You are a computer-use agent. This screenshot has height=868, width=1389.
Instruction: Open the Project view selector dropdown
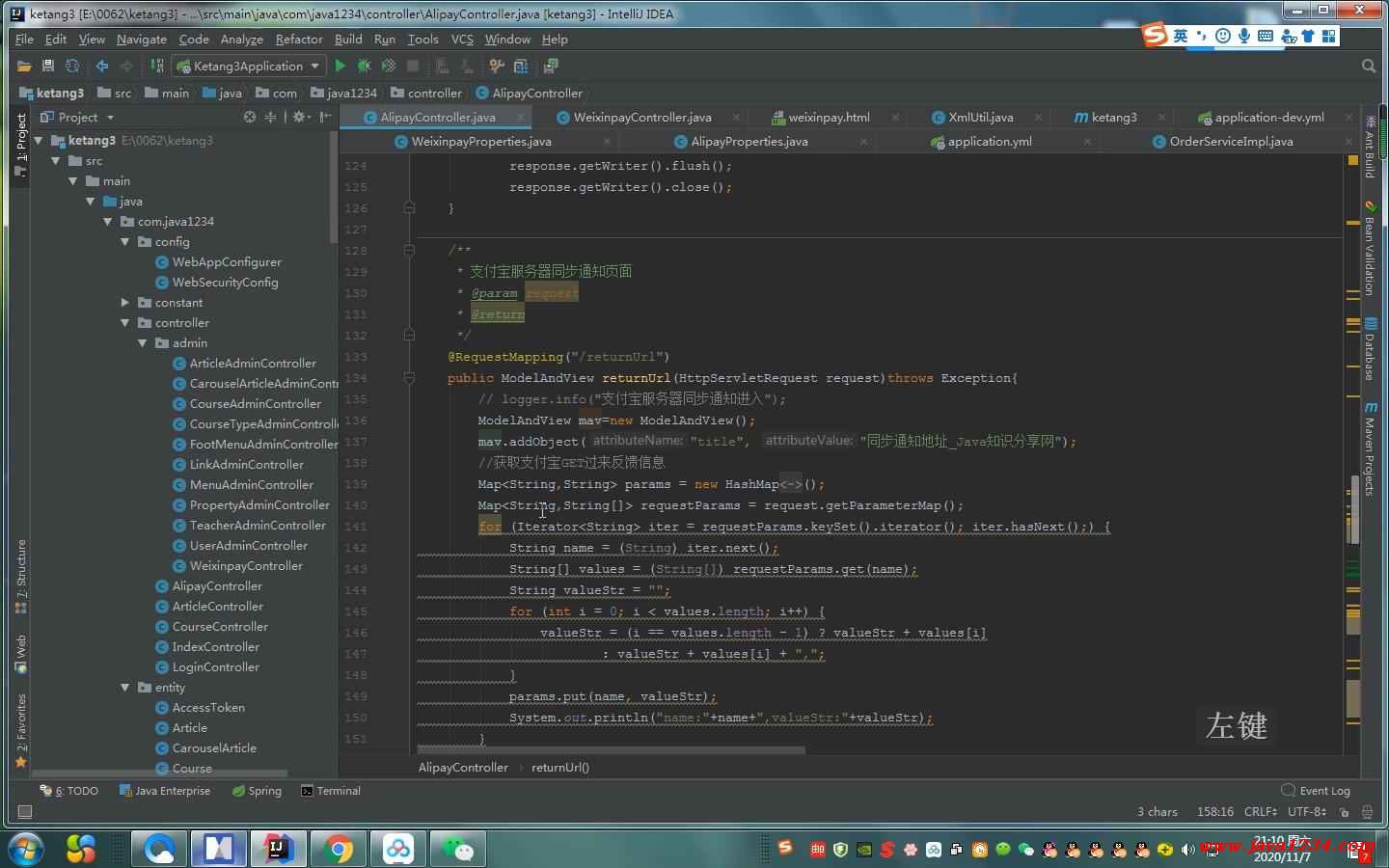[x=78, y=117]
